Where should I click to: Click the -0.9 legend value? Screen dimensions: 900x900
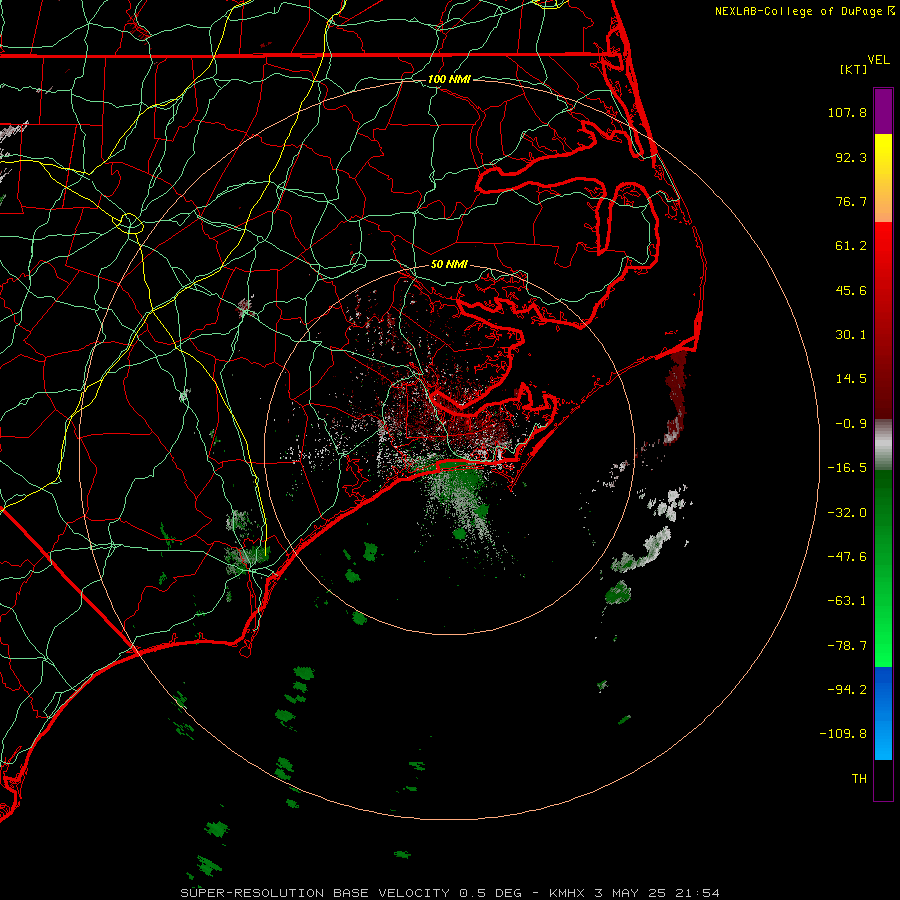click(x=851, y=424)
